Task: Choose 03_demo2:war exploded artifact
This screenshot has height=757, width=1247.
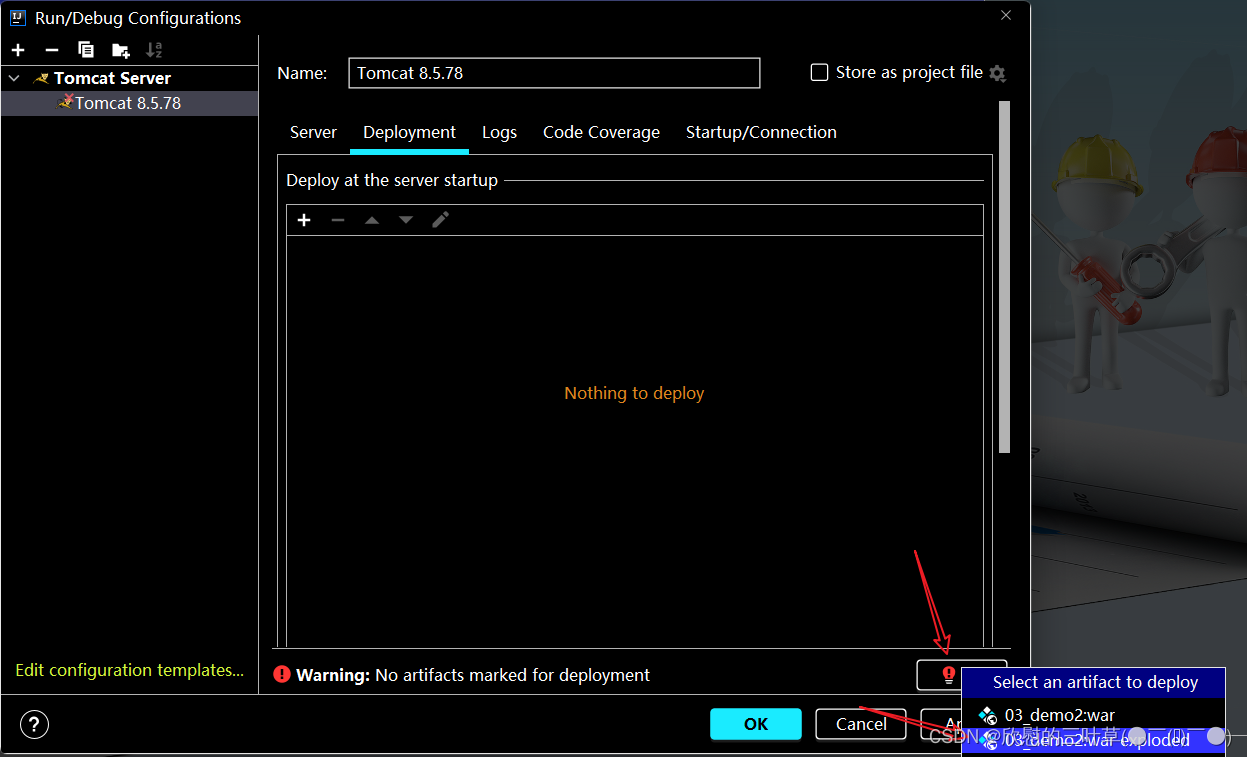Action: 1093,741
